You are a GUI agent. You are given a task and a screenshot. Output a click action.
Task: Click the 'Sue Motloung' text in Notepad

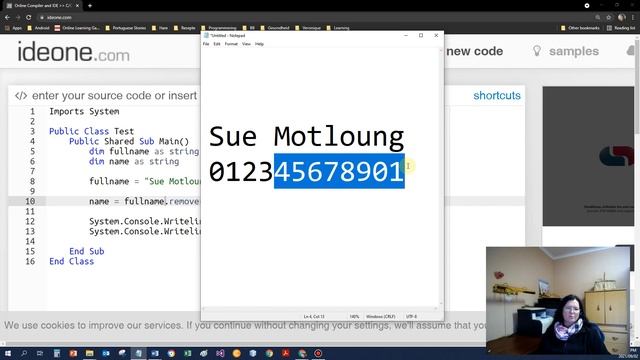pyautogui.click(x=306, y=137)
